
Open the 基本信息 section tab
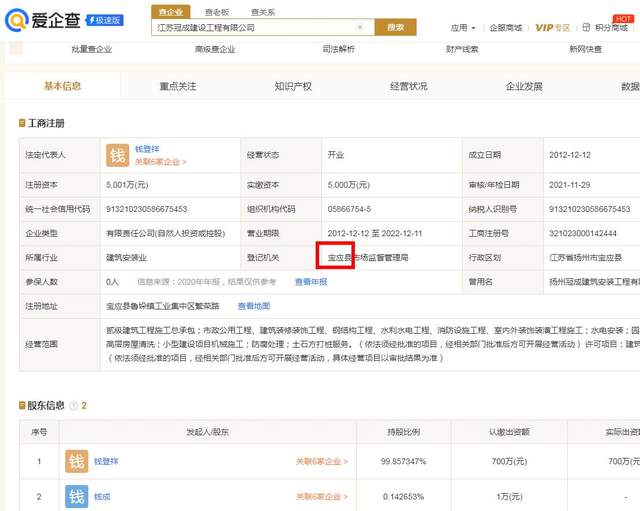pyautogui.click(x=62, y=86)
